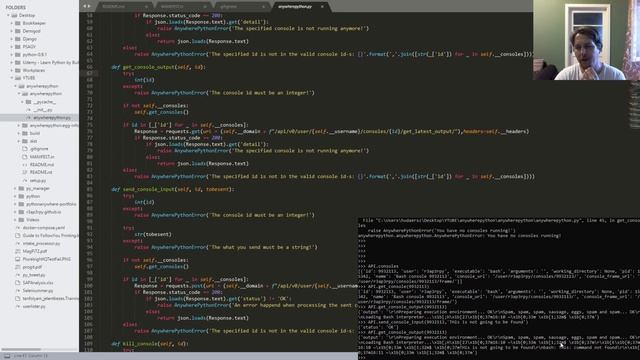Click the image icon beside PluralsightIQTestFail.PNG

point(18,259)
